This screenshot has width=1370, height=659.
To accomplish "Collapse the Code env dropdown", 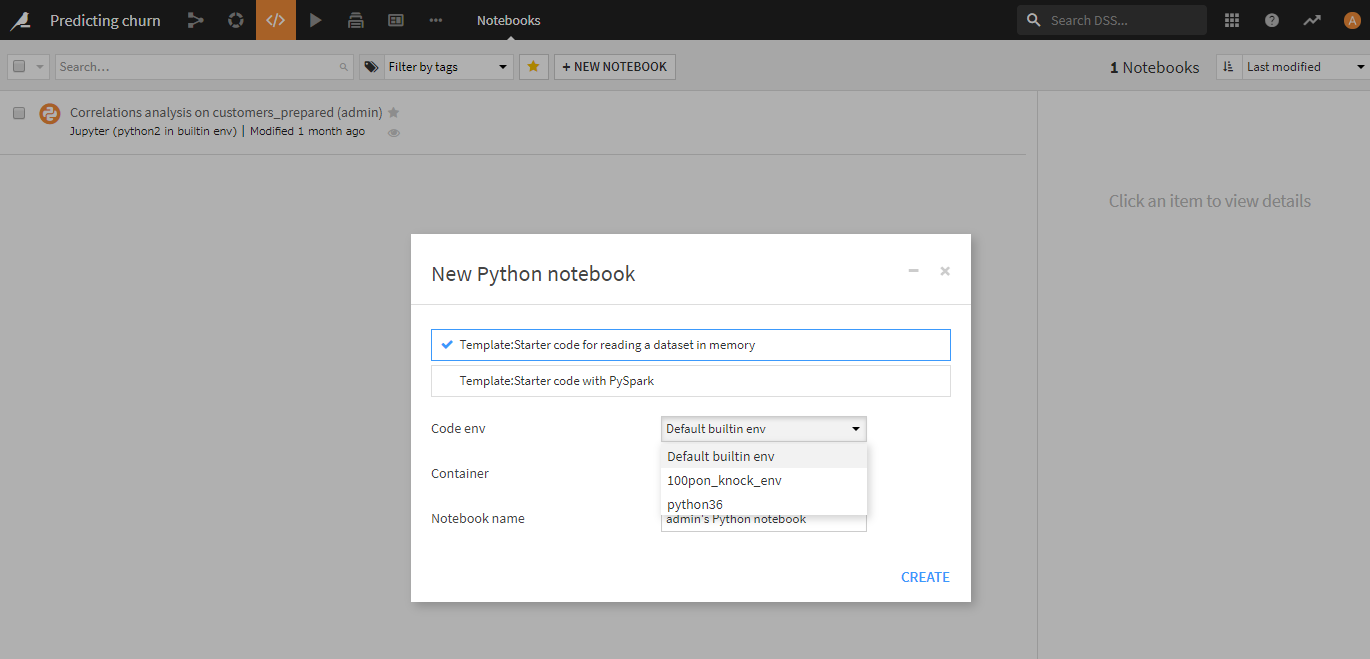I will tap(763, 429).
